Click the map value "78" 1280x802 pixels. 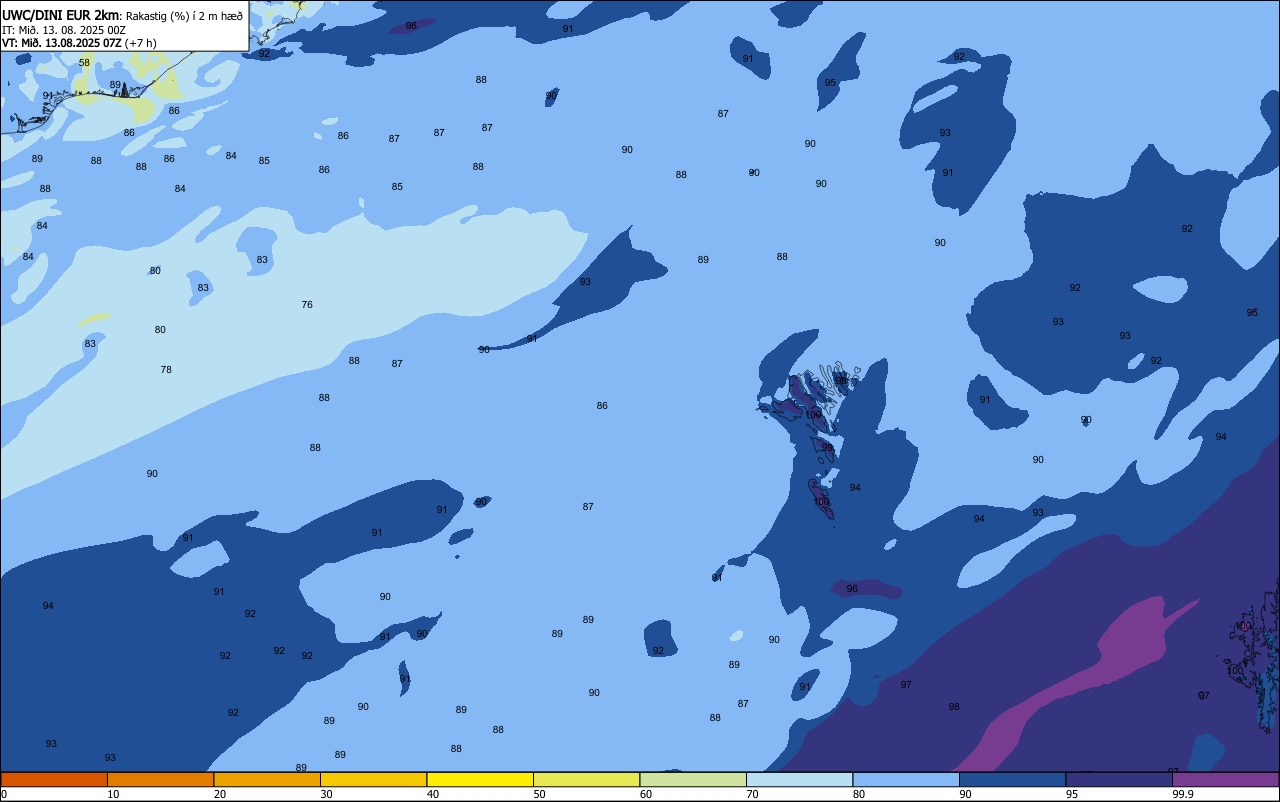pyautogui.click(x=166, y=370)
